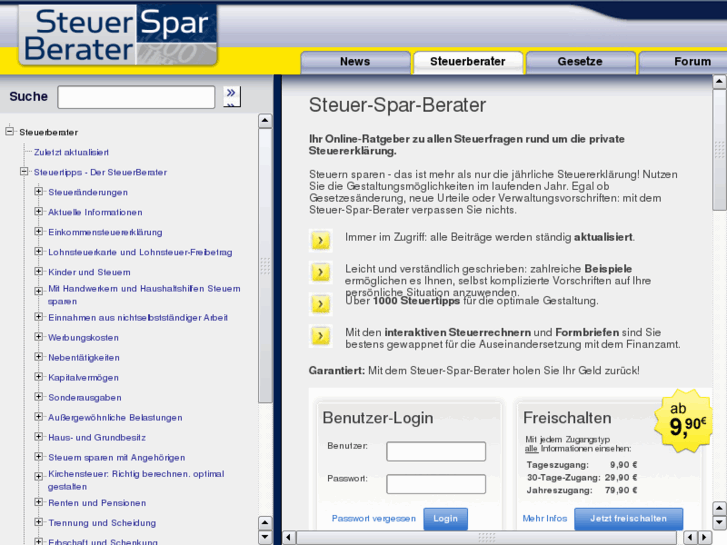The height and width of the screenshot is (545, 727).
Task: Open the 'Passwort vergessen' link
Action: point(374,519)
